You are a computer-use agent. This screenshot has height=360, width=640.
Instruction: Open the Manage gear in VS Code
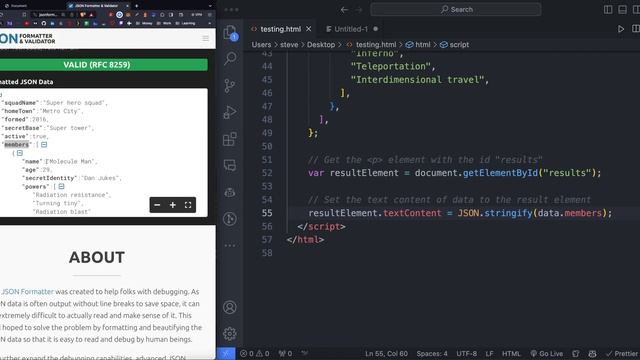[x=230, y=333]
